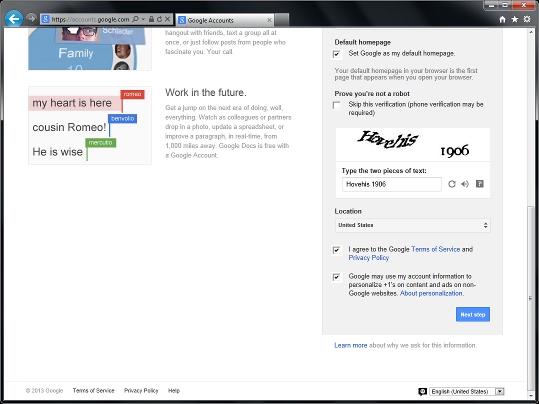Click the browser forward arrow button

(x=31, y=19)
